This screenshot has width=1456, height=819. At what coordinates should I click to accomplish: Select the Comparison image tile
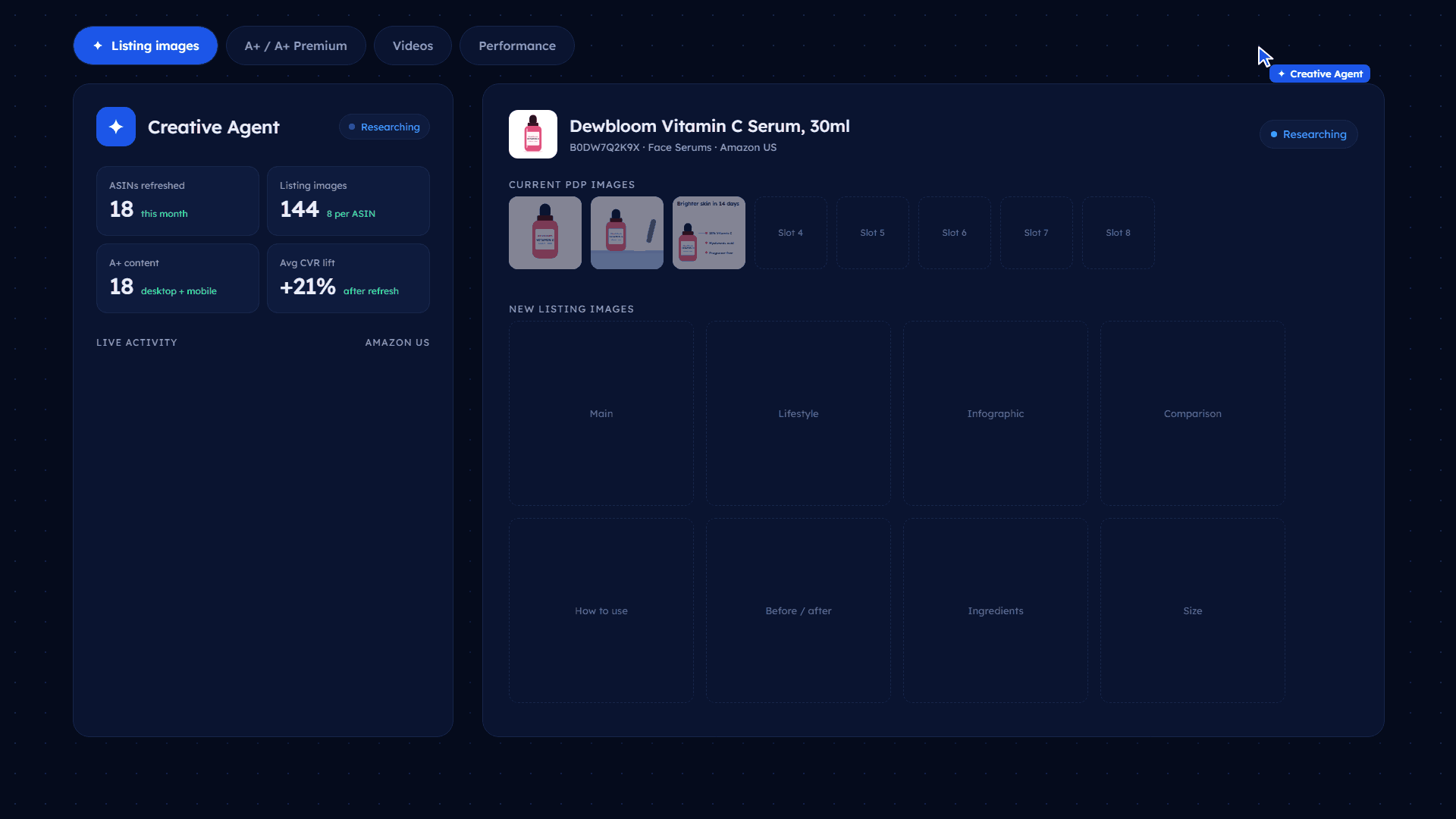(x=1193, y=413)
